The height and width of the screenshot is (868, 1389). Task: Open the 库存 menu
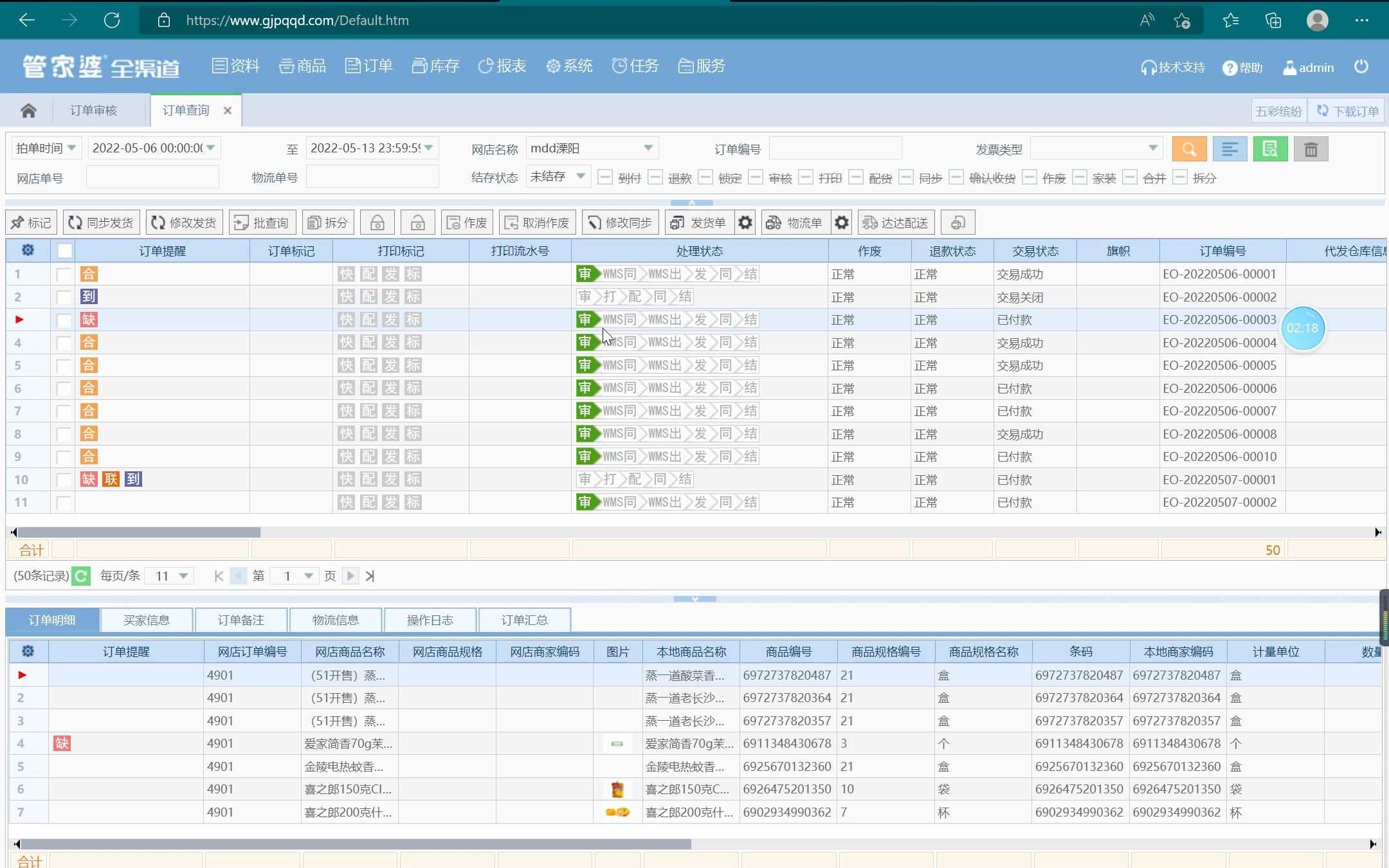(x=436, y=66)
